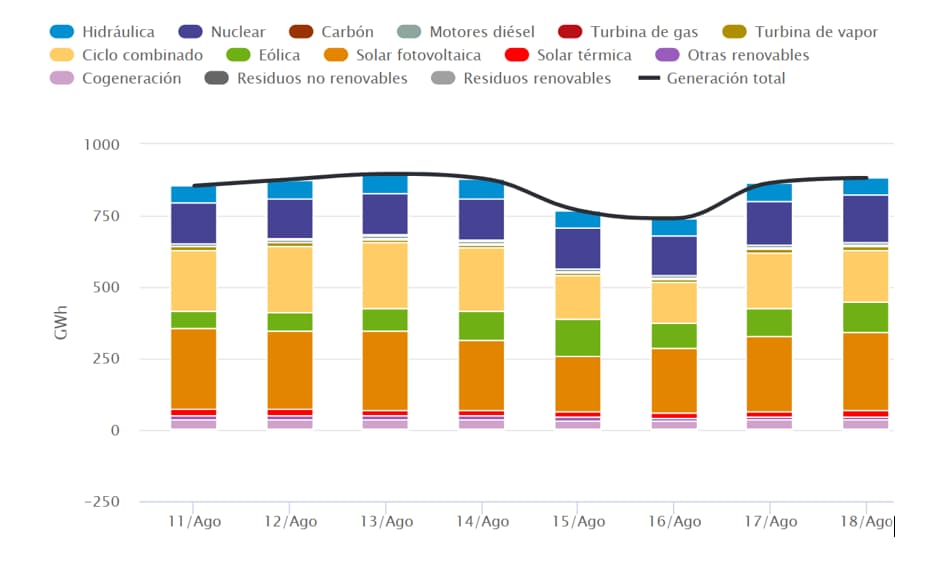Toggle the Turbina de gas legend entry
The width and height of the screenshot is (947, 563).
[x=628, y=31]
